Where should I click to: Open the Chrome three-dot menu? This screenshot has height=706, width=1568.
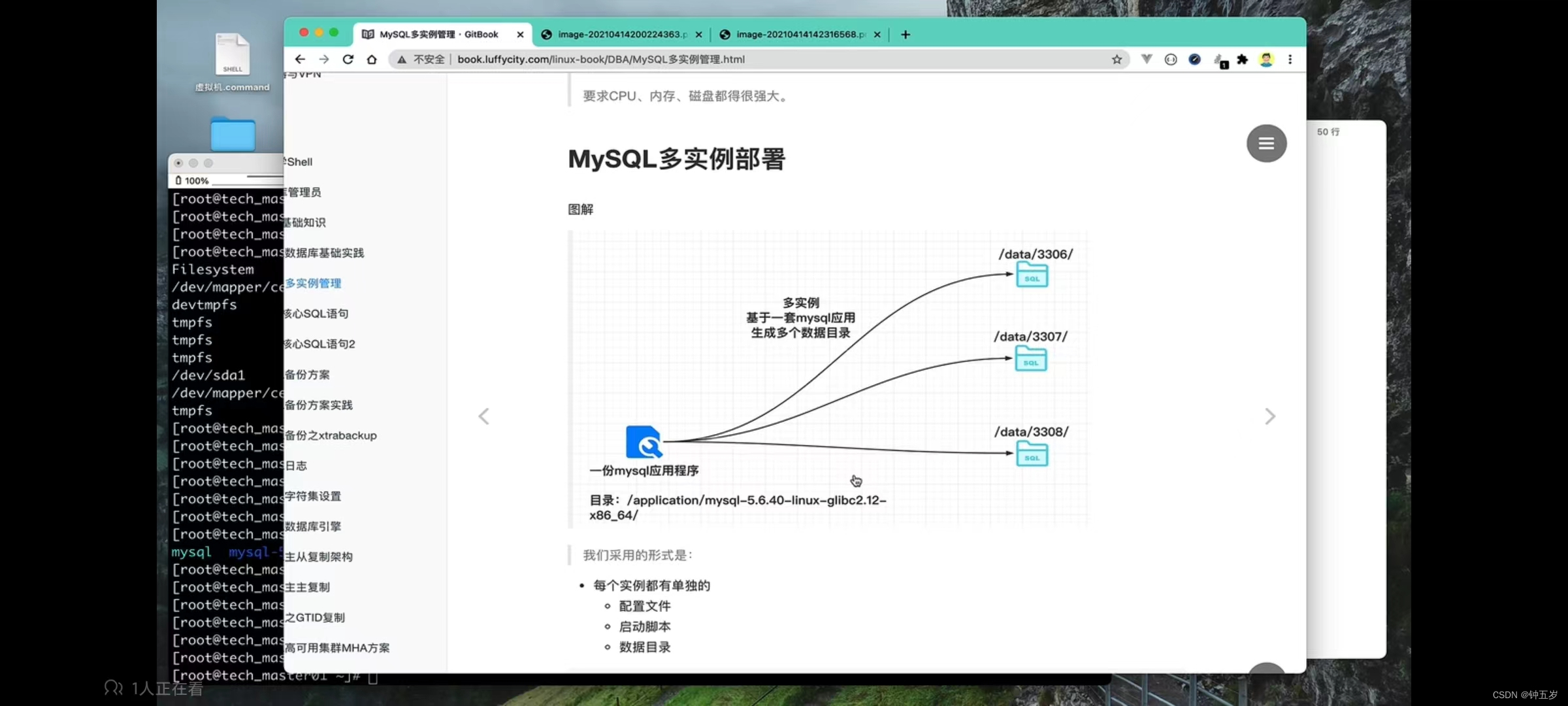point(1290,59)
